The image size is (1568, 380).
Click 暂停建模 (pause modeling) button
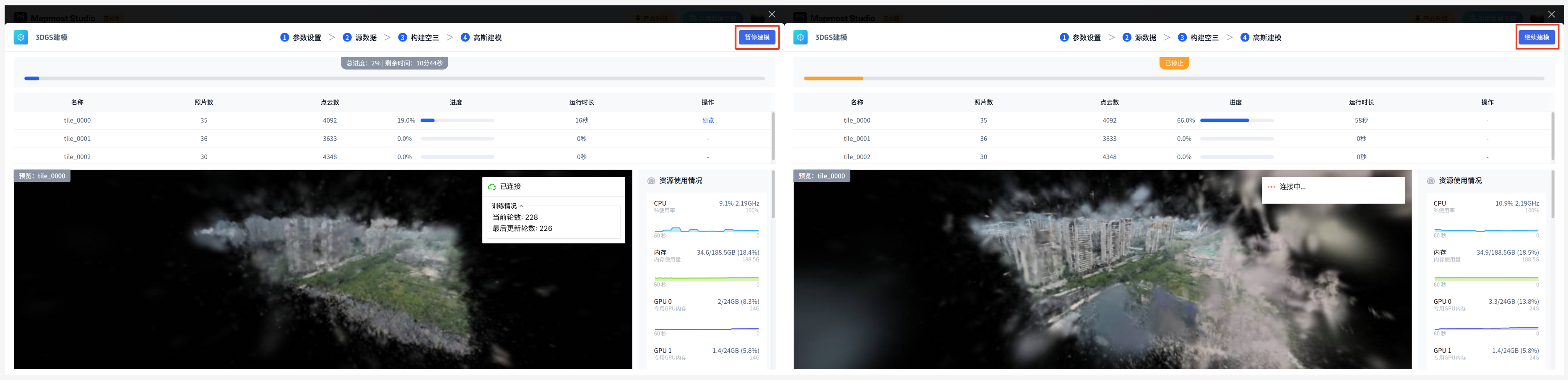pyautogui.click(x=757, y=37)
